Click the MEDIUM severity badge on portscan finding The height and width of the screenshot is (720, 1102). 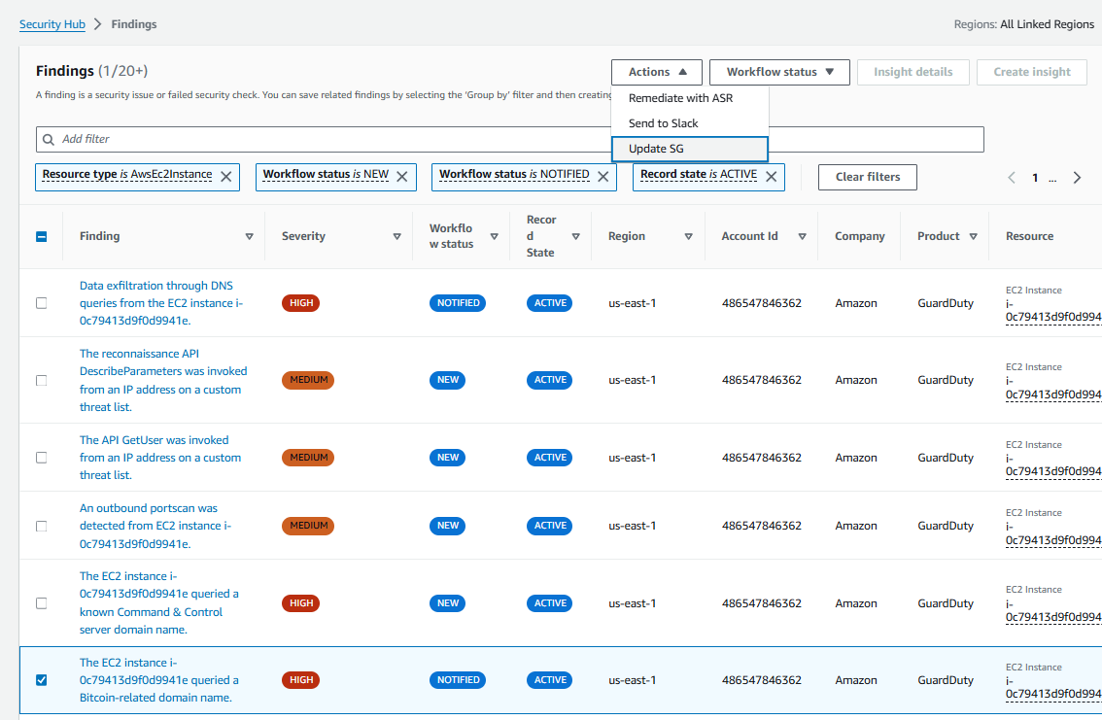(308, 526)
